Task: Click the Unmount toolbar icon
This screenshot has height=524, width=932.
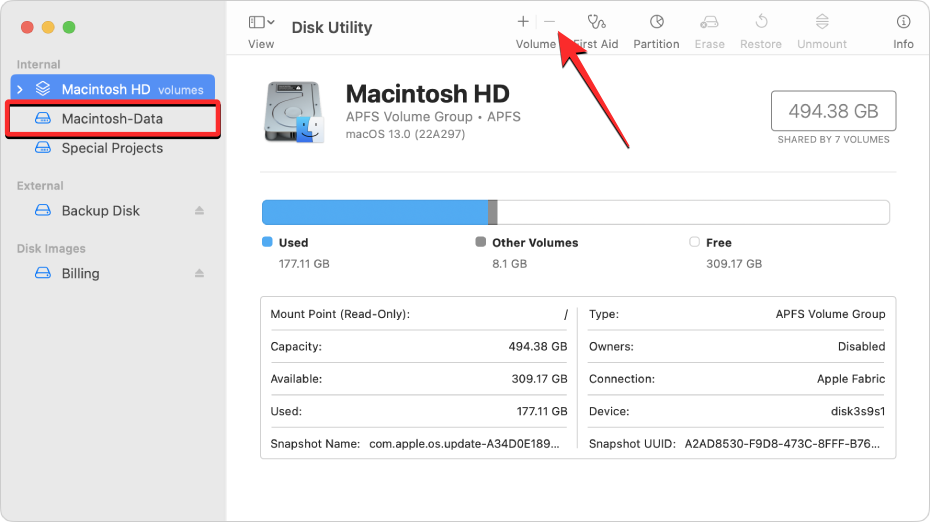Action: coord(822,21)
